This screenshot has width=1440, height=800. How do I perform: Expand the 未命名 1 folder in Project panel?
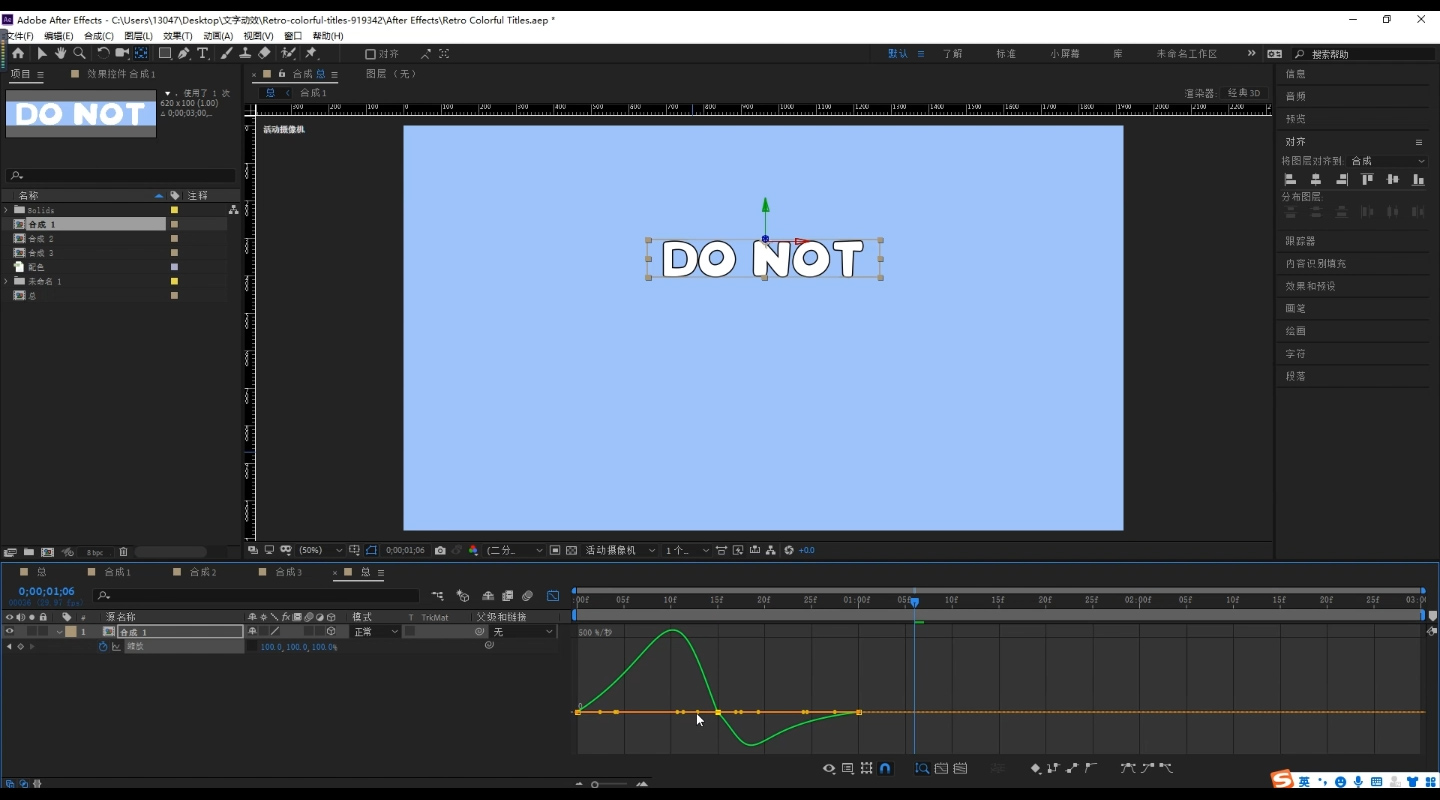pos(6,282)
